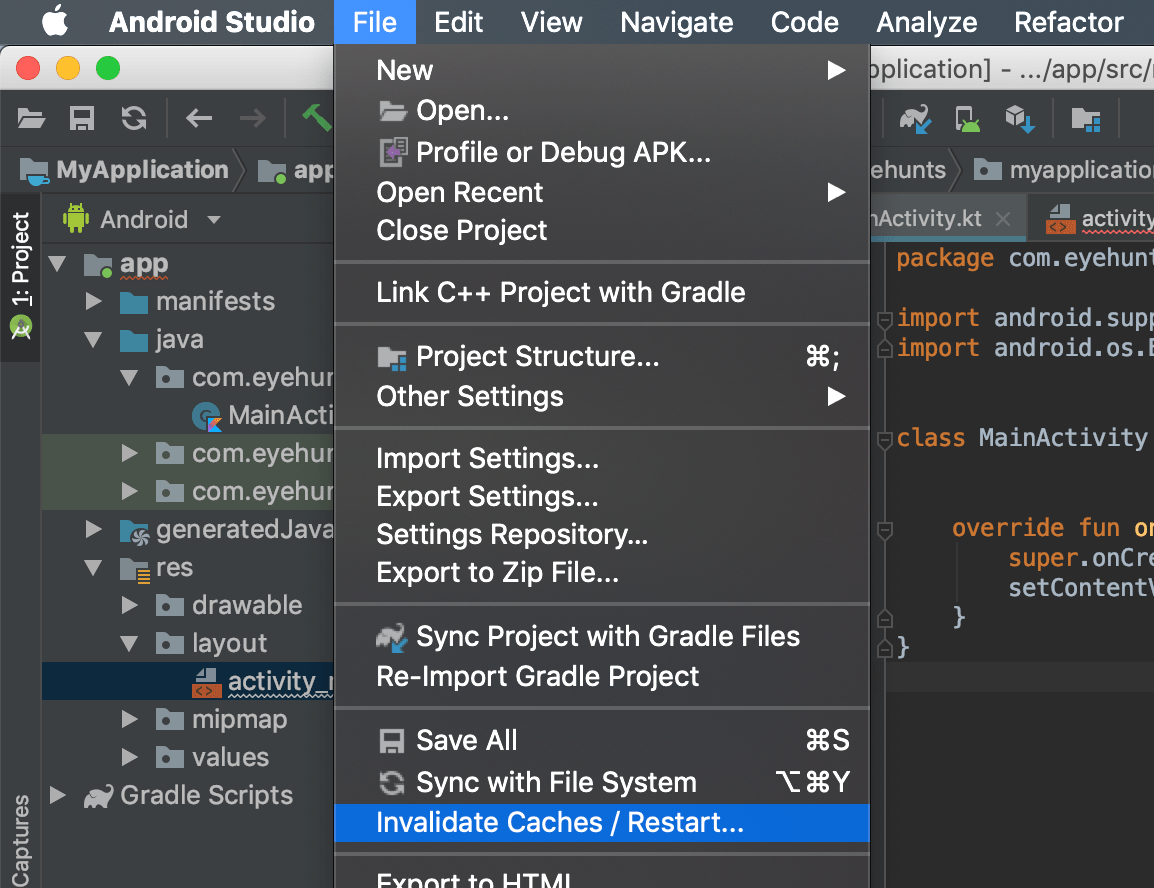The height and width of the screenshot is (888, 1154).
Task: Open the AVD Manager
Action: click(x=967, y=118)
